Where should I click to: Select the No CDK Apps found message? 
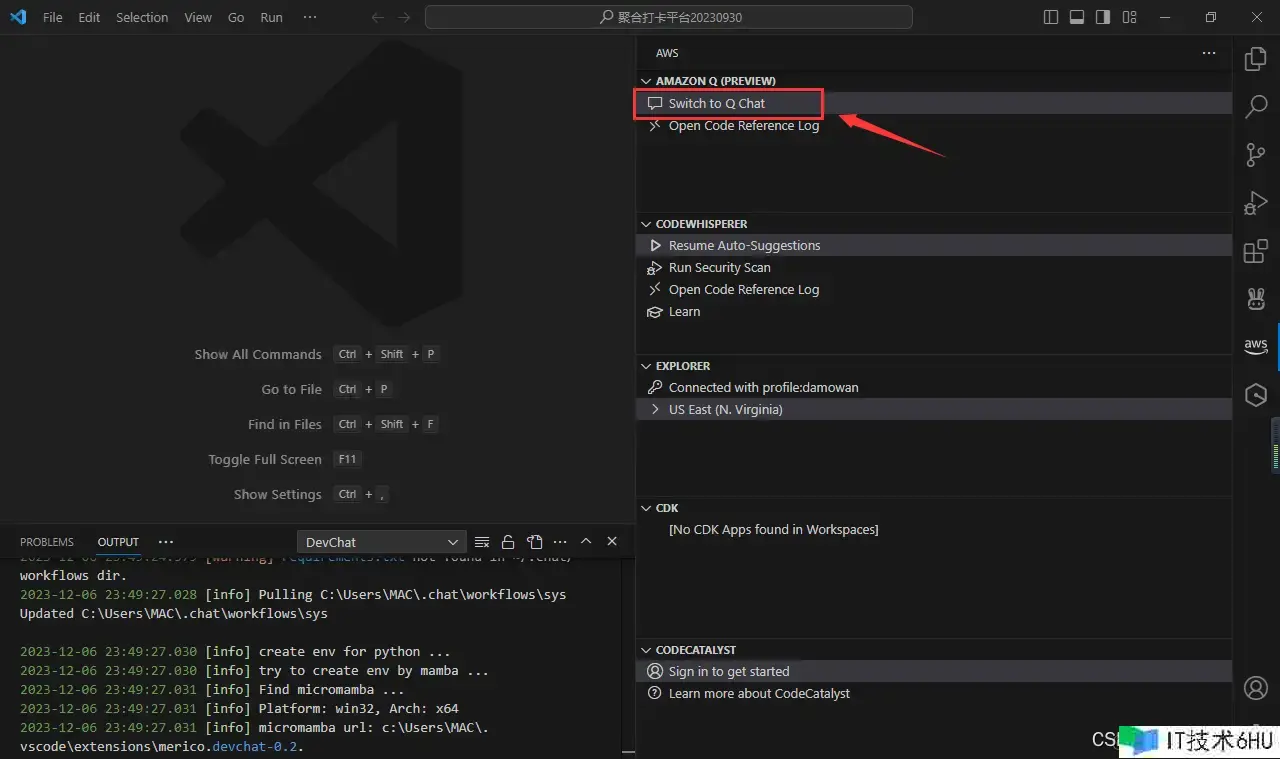pos(773,529)
